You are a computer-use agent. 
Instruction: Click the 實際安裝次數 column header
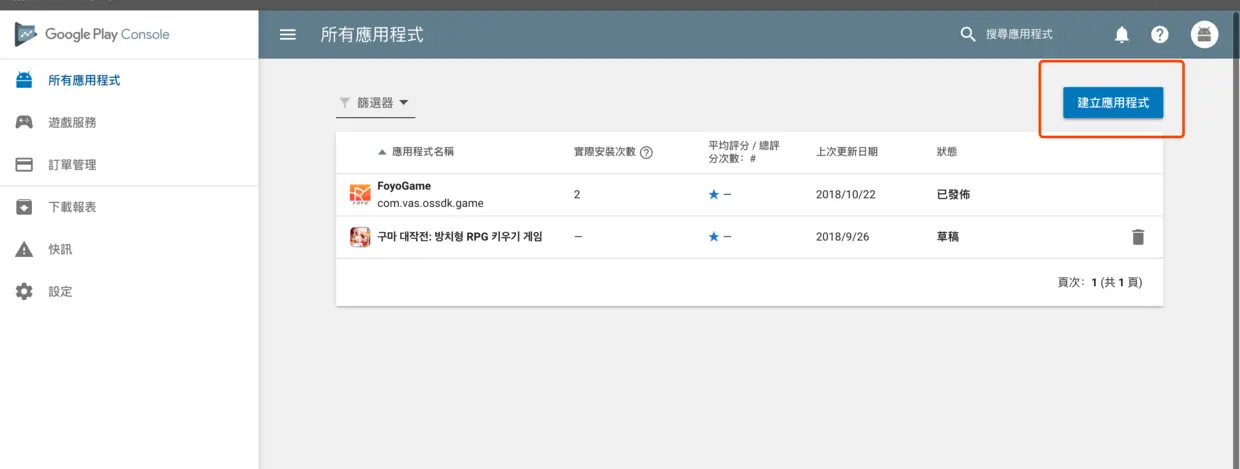605,152
